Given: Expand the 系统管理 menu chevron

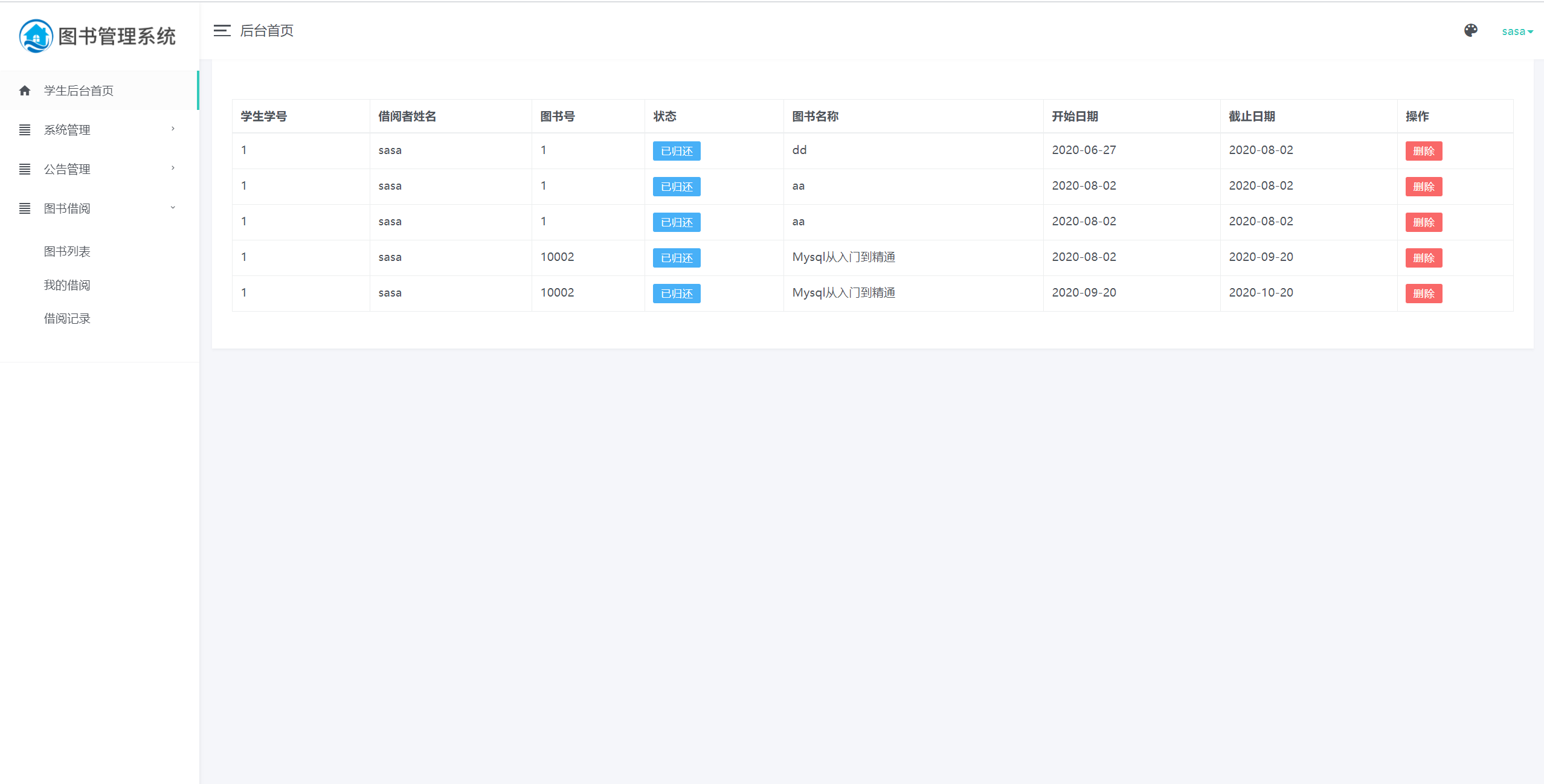Looking at the screenshot, I should 173,129.
